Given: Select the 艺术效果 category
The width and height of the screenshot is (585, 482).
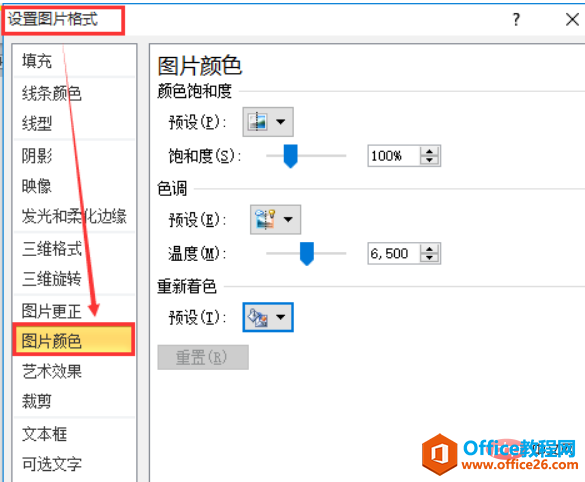Looking at the screenshot, I should coord(74,372).
